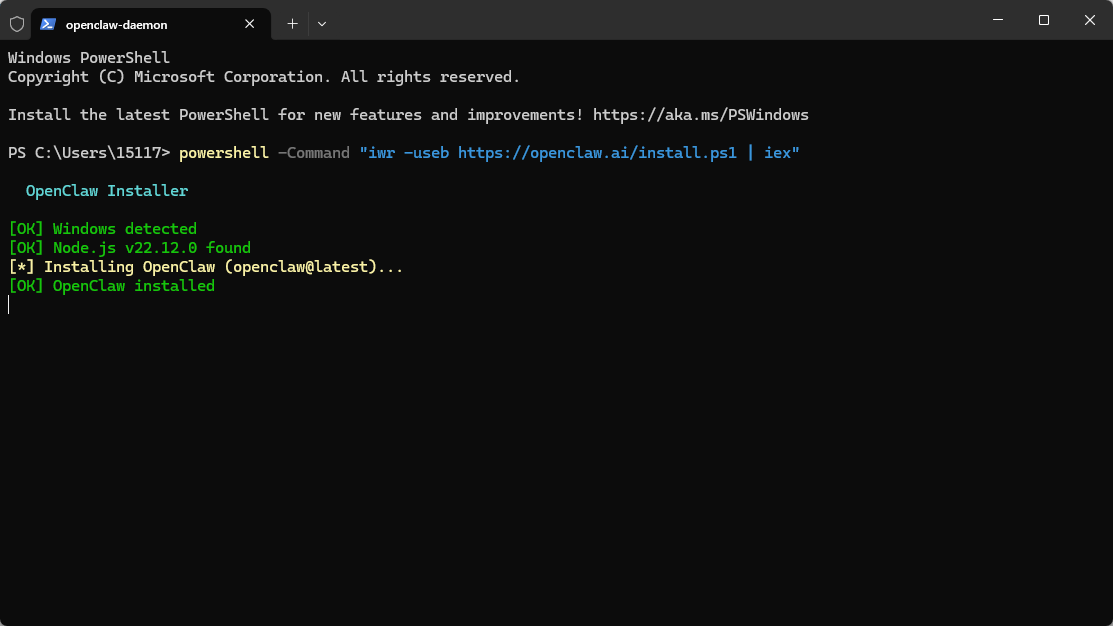Close the terminal window
The height and width of the screenshot is (626, 1113).
1090,20
